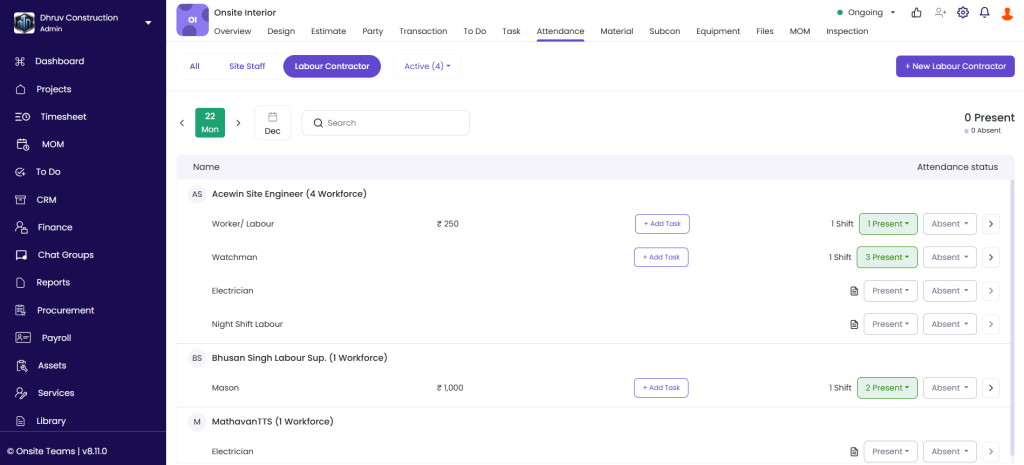1024x465 pixels.
Task: Expand the Mason row details arrow
Action: coord(991,388)
